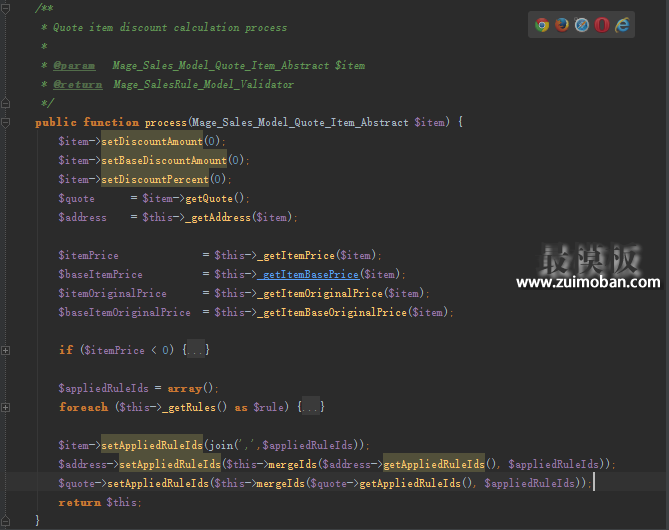
Task: Click the 'Quote item discount calculation process' comment
Action: (170, 28)
